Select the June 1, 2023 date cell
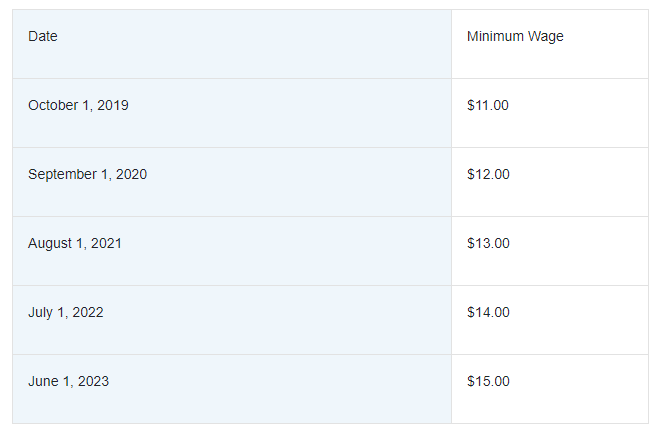The height and width of the screenshot is (431, 659). tap(232, 389)
